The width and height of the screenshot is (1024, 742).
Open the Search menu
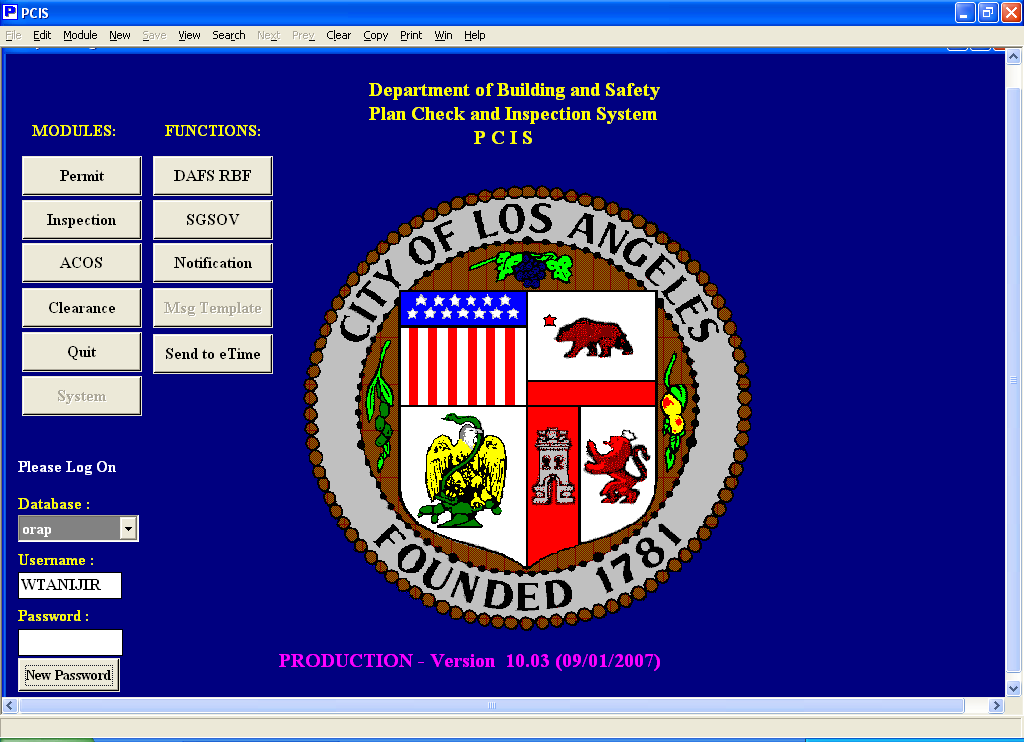point(228,35)
